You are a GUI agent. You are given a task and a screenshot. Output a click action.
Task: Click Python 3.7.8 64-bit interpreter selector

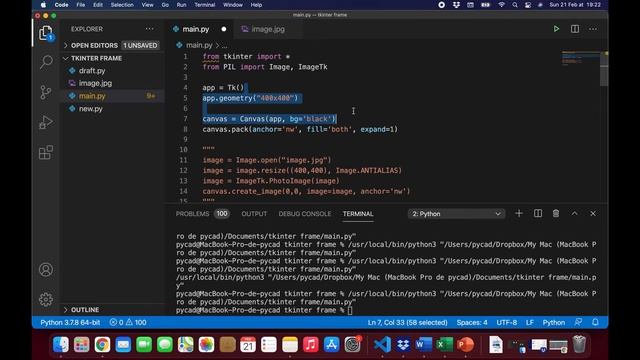point(70,322)
